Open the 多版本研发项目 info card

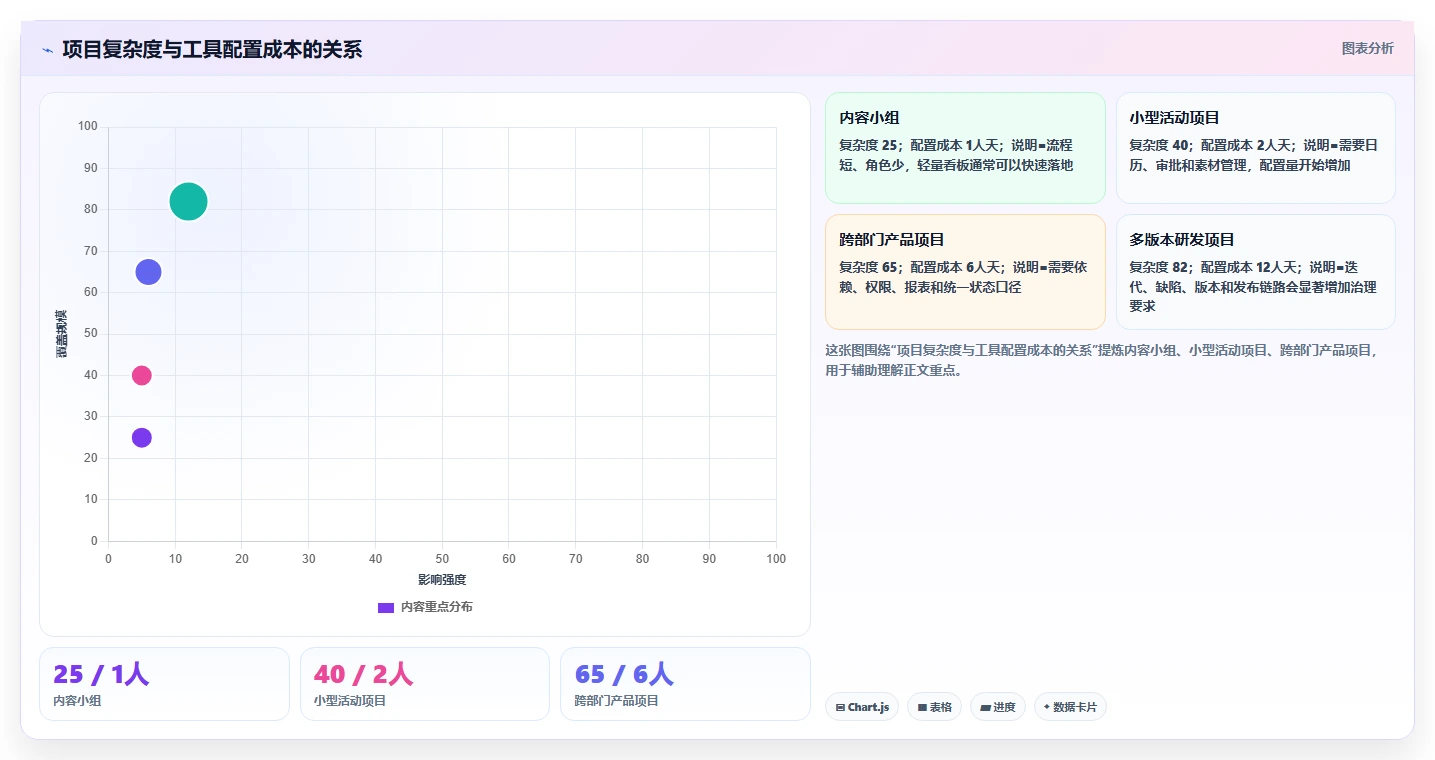point(1255,271)
